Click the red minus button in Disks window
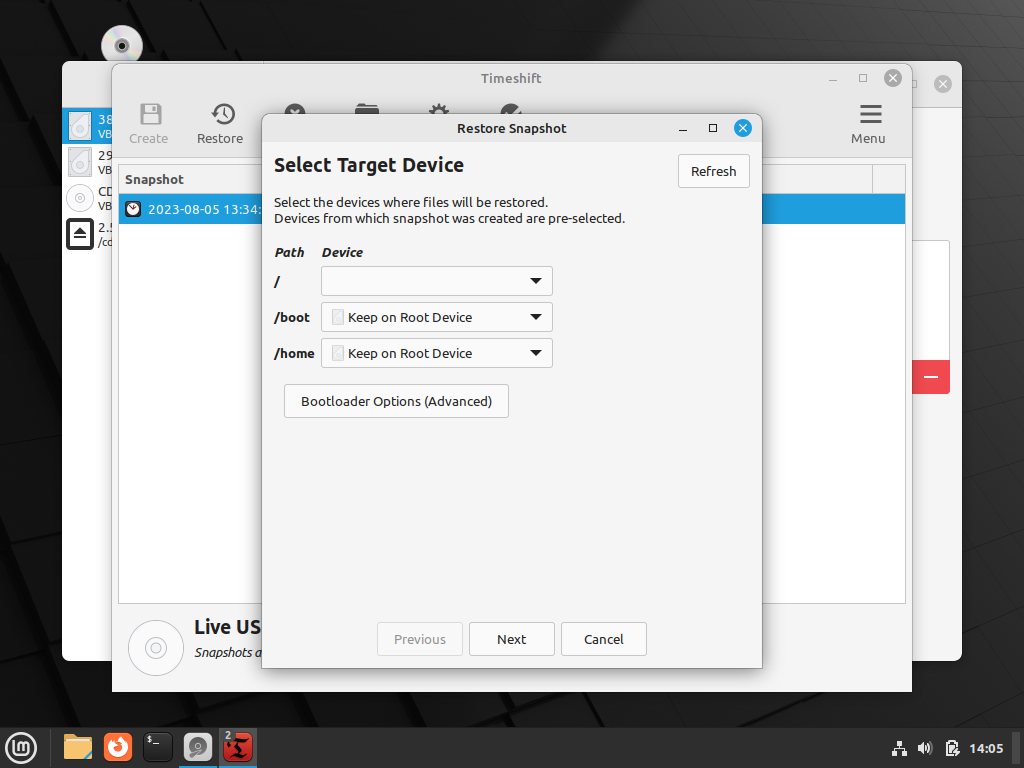This screenshot has width=1024, height=768. [x=931, y=377]
